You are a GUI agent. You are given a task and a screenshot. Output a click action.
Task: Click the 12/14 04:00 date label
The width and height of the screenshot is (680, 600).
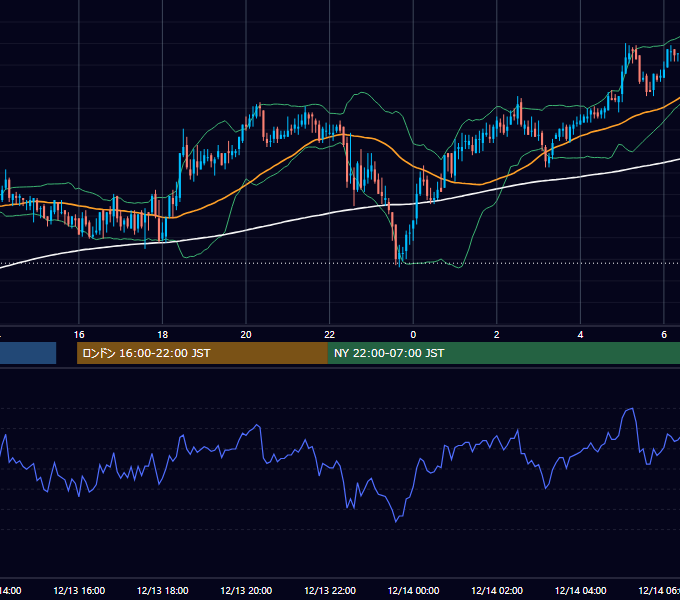tap(581, 590)
